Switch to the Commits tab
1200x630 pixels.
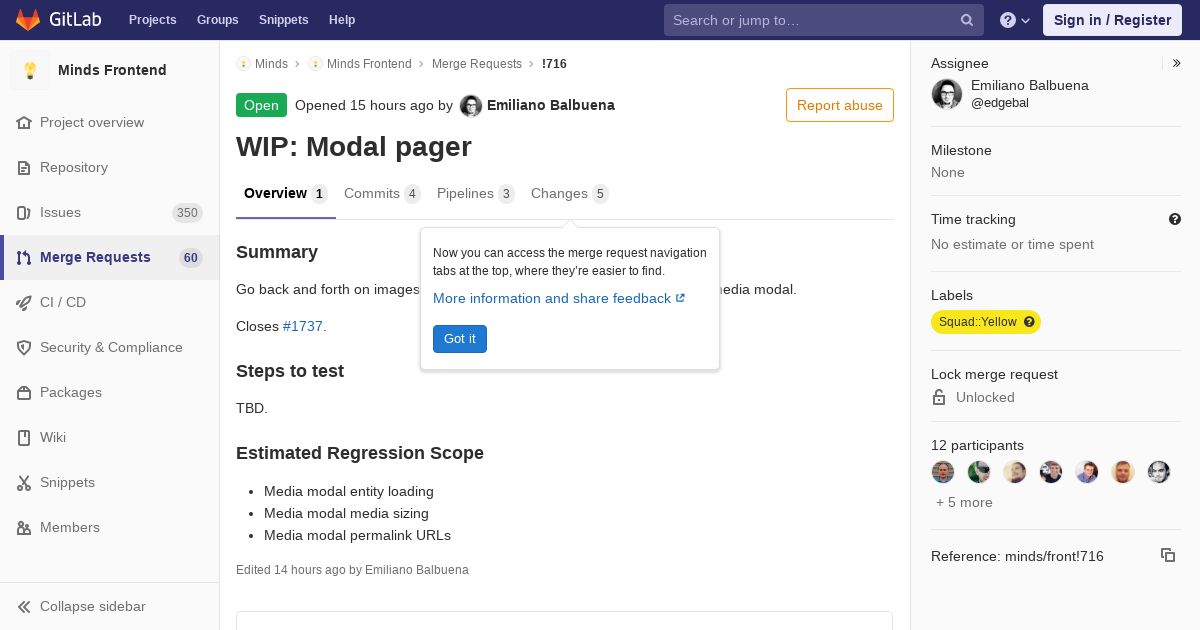pyautogui.click(x=372, y=193)
